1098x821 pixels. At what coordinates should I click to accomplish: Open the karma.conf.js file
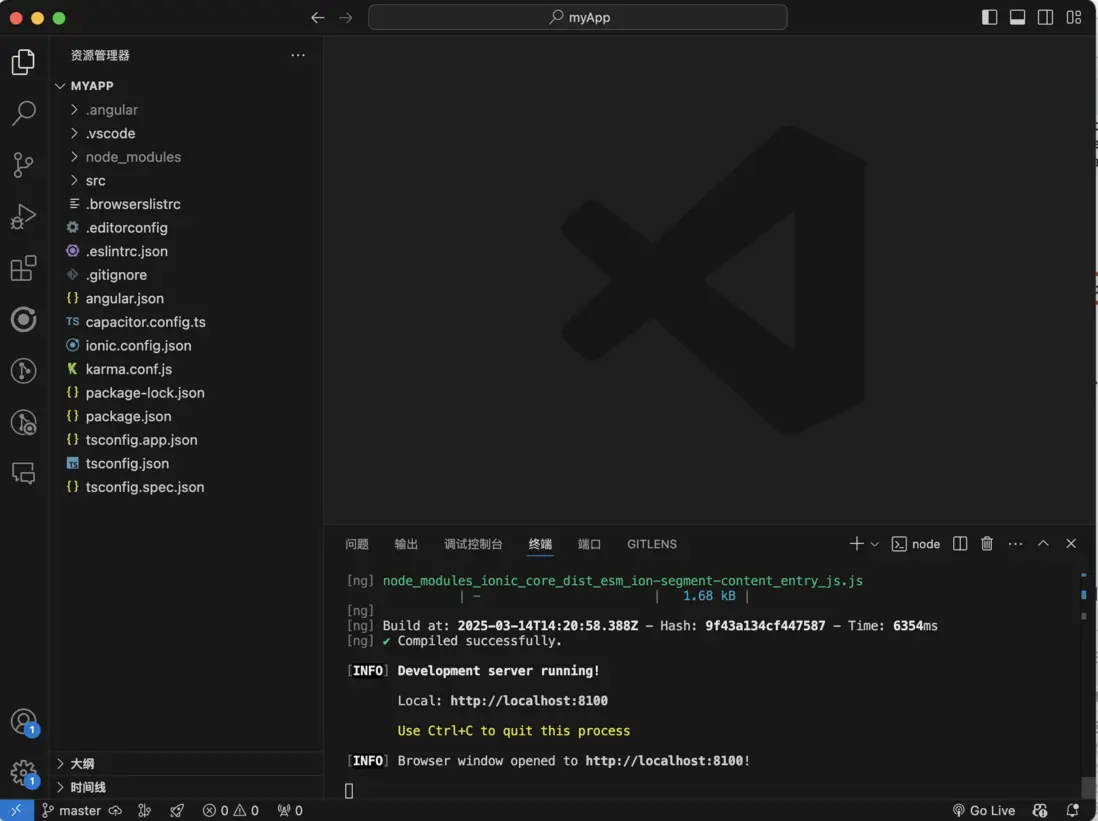[x=187, y=369]
